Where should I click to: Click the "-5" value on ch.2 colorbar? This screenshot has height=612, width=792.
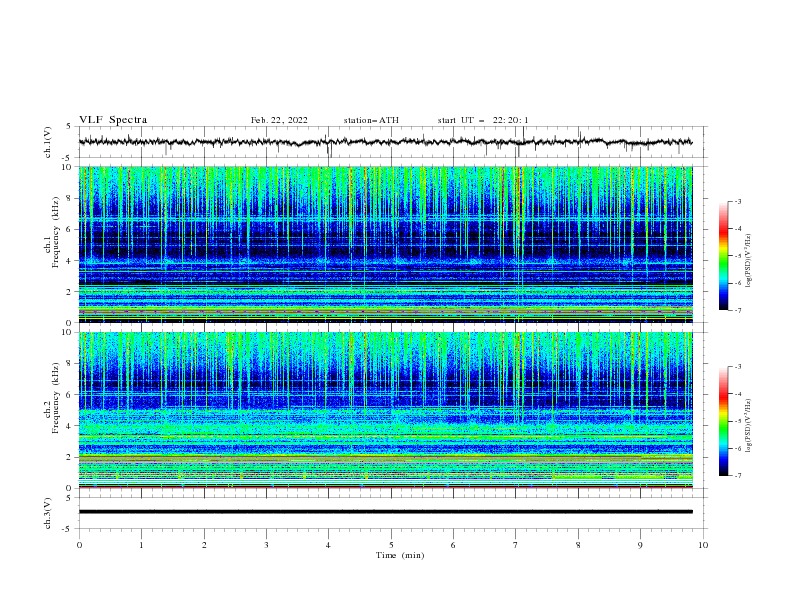[x=738, y=421]
